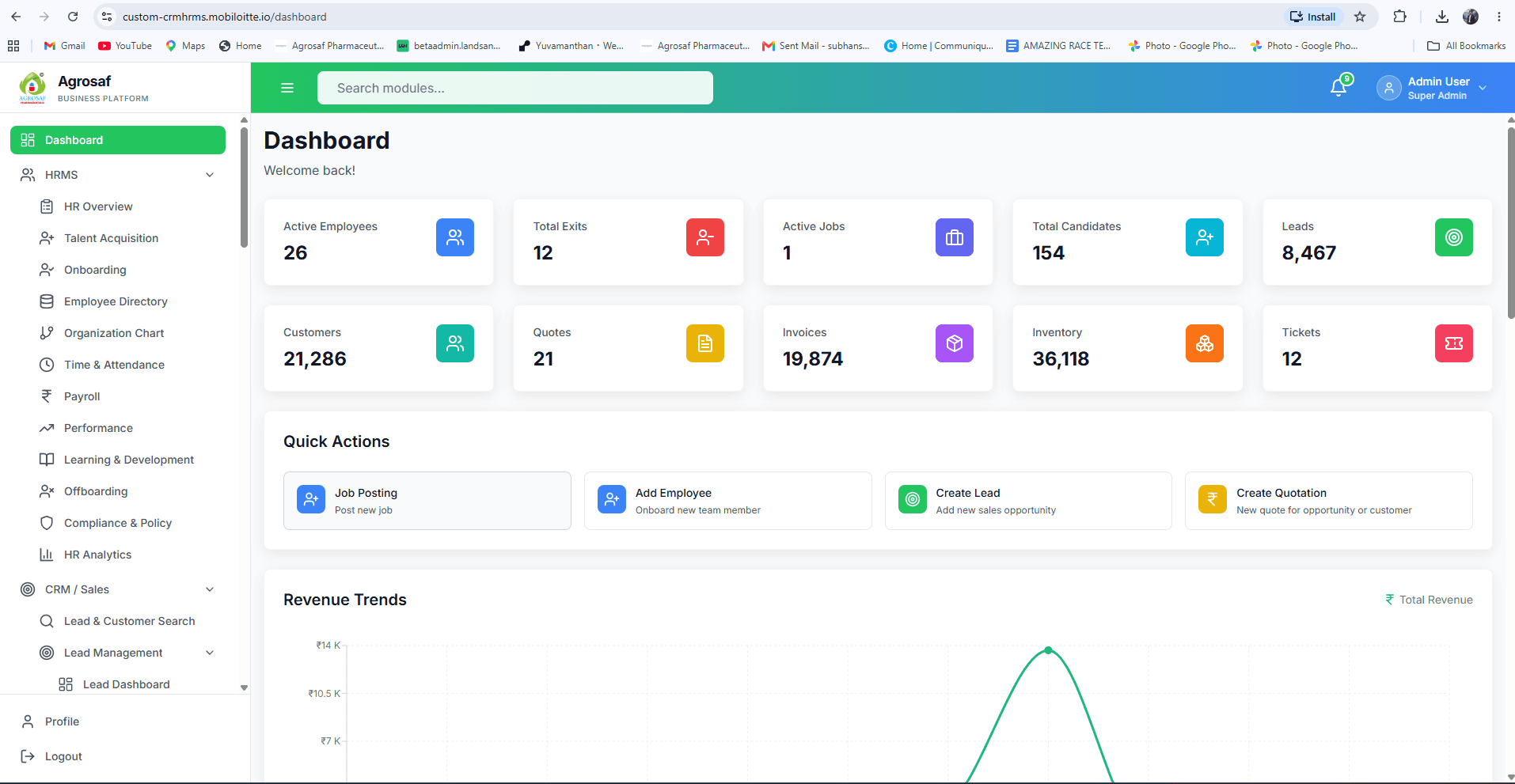The image size is (1515, 784).
Task: Open the Dashboard menu item
Action: (118, 140)
